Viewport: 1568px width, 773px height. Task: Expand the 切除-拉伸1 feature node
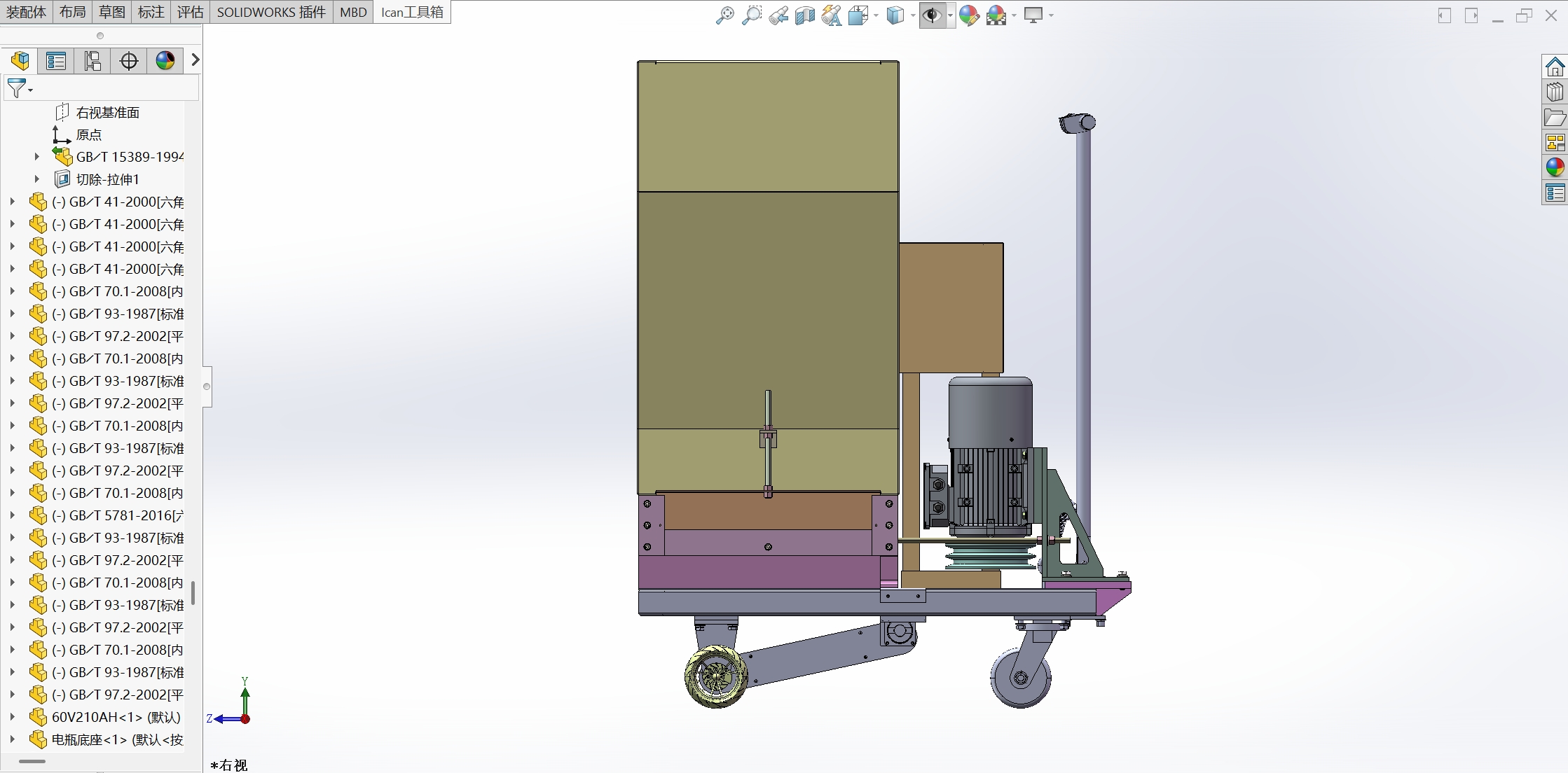(x=37, y=179)
